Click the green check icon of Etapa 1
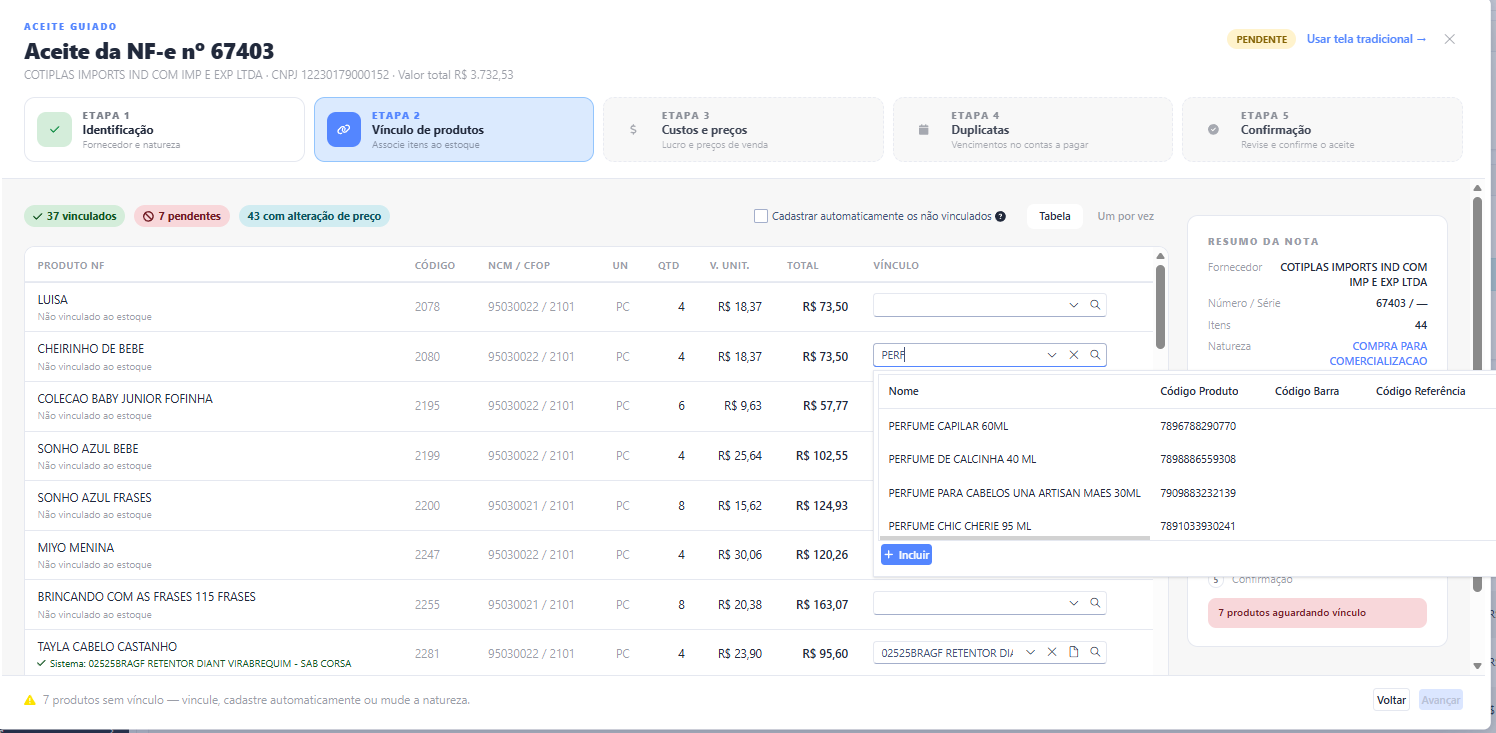Image resolution: width=1496 pixels, height=733 pixels. [x=54, y=130]
